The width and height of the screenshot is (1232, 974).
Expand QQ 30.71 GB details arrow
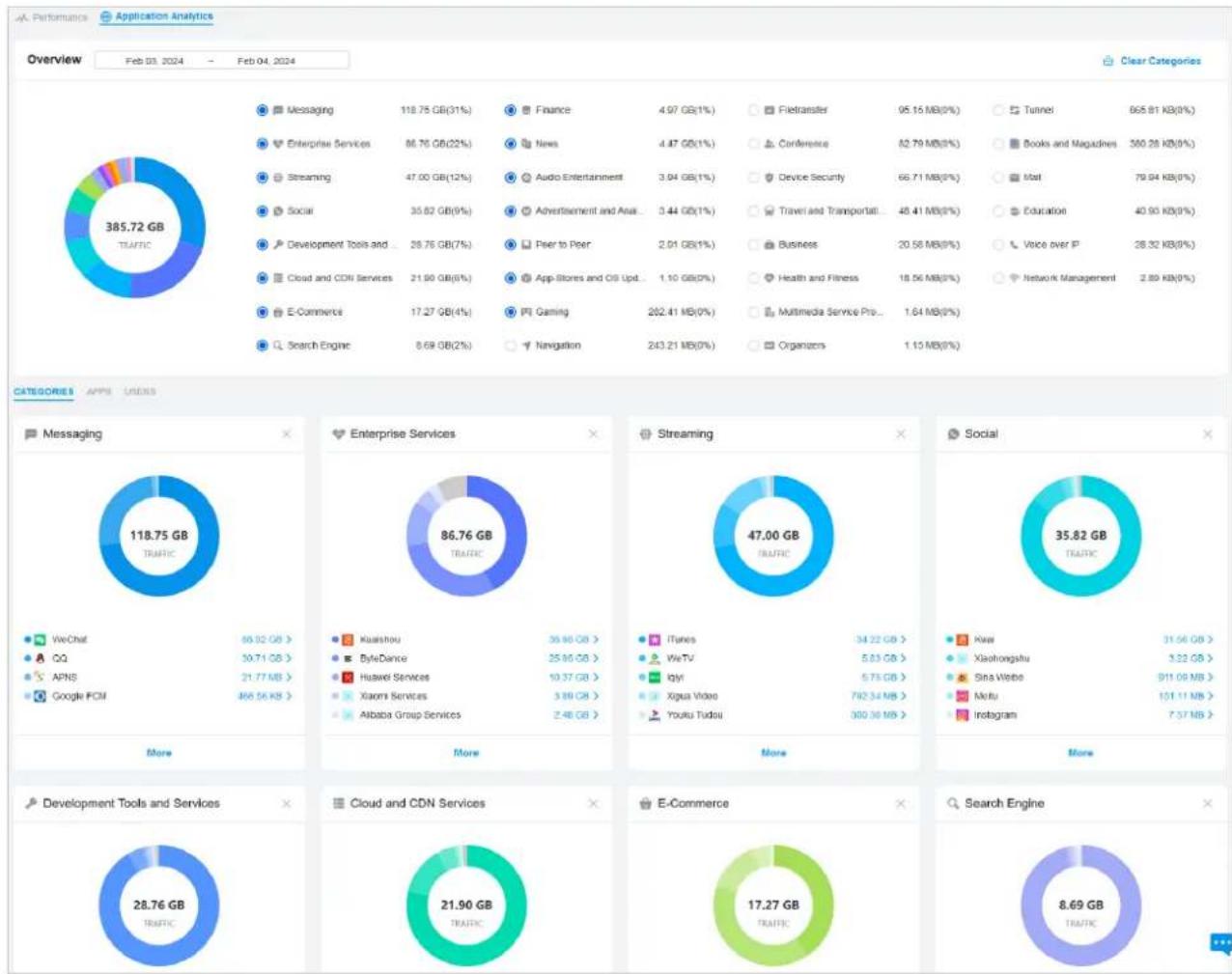pyautogui.click(x=289, y=658)
